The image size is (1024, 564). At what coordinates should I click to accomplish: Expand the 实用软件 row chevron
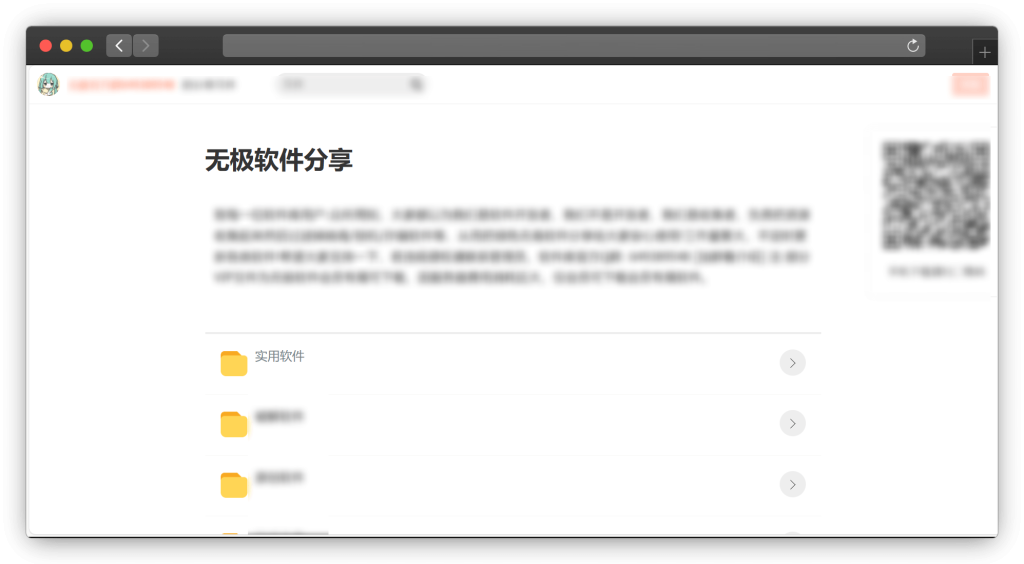tap(792, 363)
